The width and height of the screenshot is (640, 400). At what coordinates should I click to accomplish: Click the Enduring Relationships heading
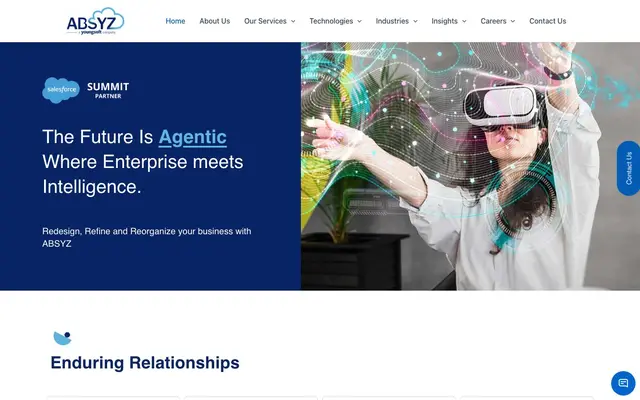click(145, 363)
